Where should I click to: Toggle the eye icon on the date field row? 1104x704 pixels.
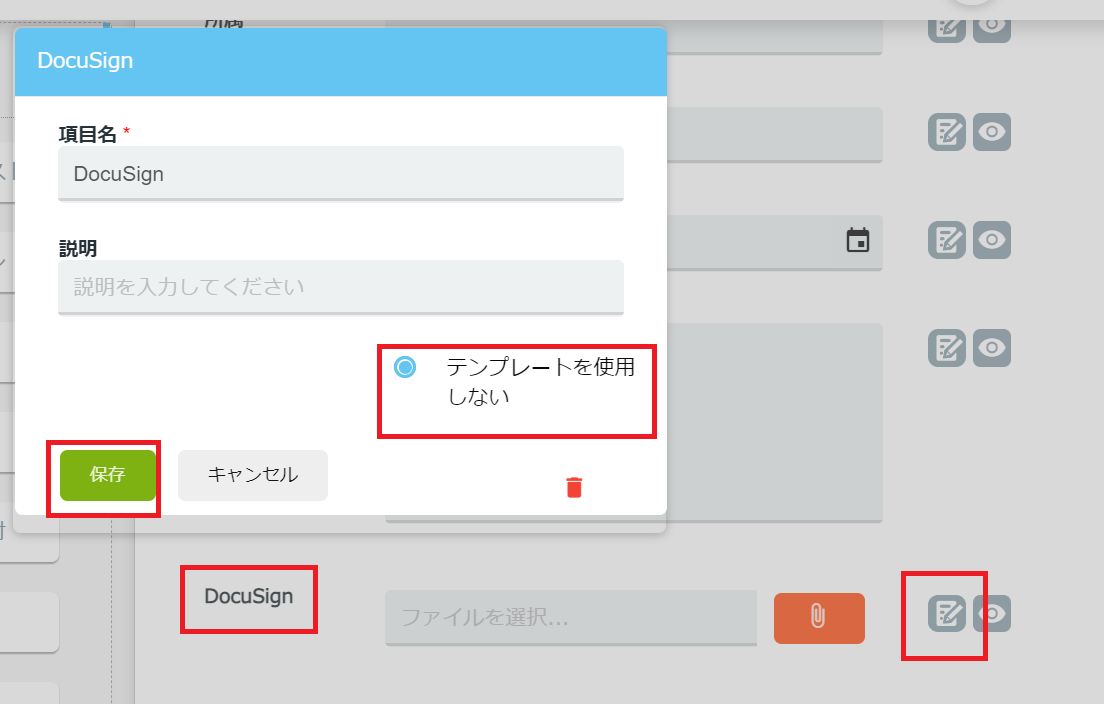click(x=992, y=240)
